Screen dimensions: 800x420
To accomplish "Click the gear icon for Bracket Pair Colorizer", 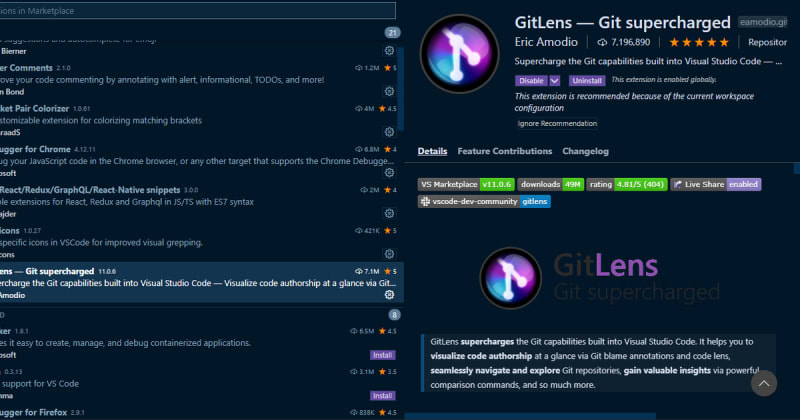I will coord(389,132).
